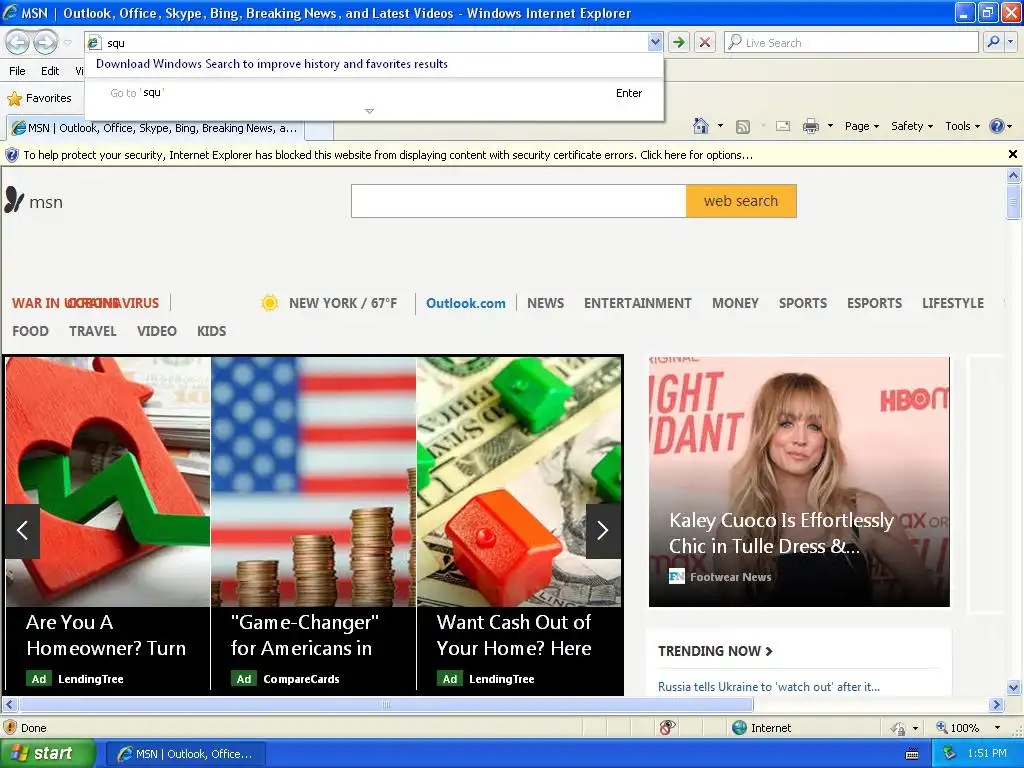Click the horizontal scrollbar thumb
The image size is (1024, 768).
tap(386, 705)
